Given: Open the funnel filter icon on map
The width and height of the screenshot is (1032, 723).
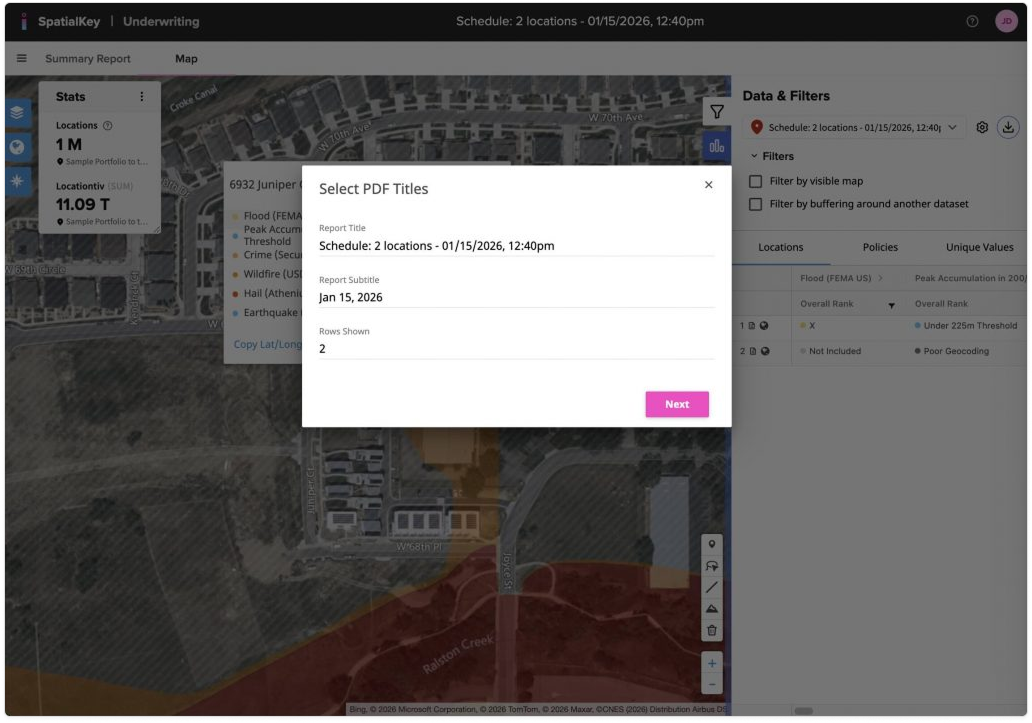Looking at the screenshot, I should 716,112.
